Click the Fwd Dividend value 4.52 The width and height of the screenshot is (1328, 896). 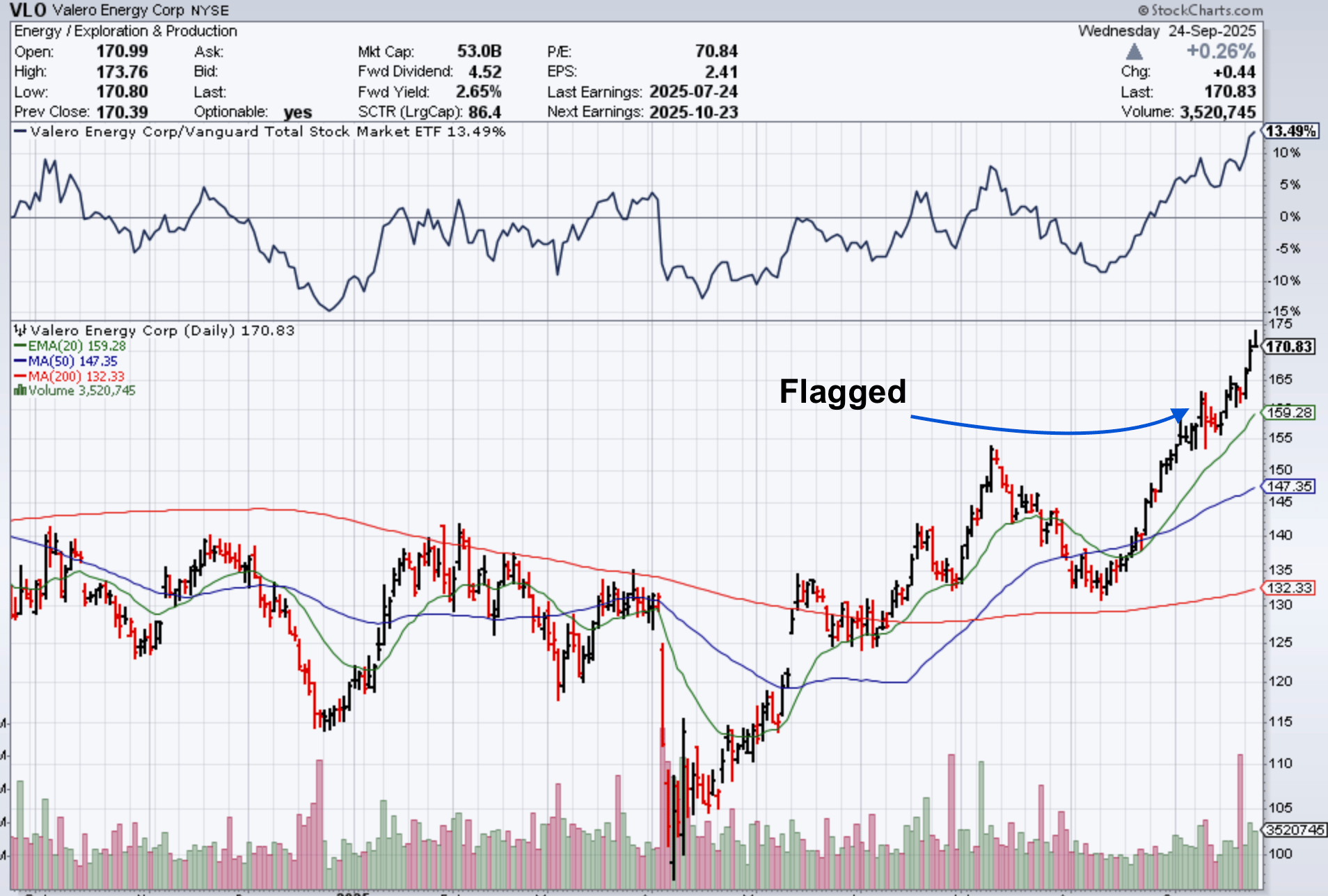(484, 72)
